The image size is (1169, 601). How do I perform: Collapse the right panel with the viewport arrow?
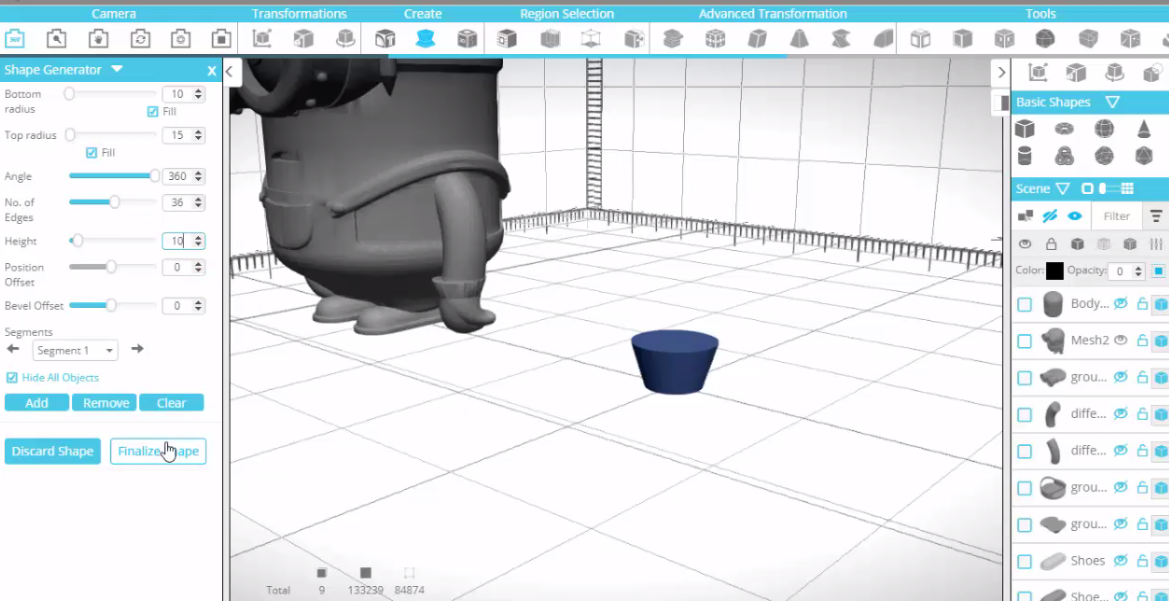click(x=1001, y=72)
